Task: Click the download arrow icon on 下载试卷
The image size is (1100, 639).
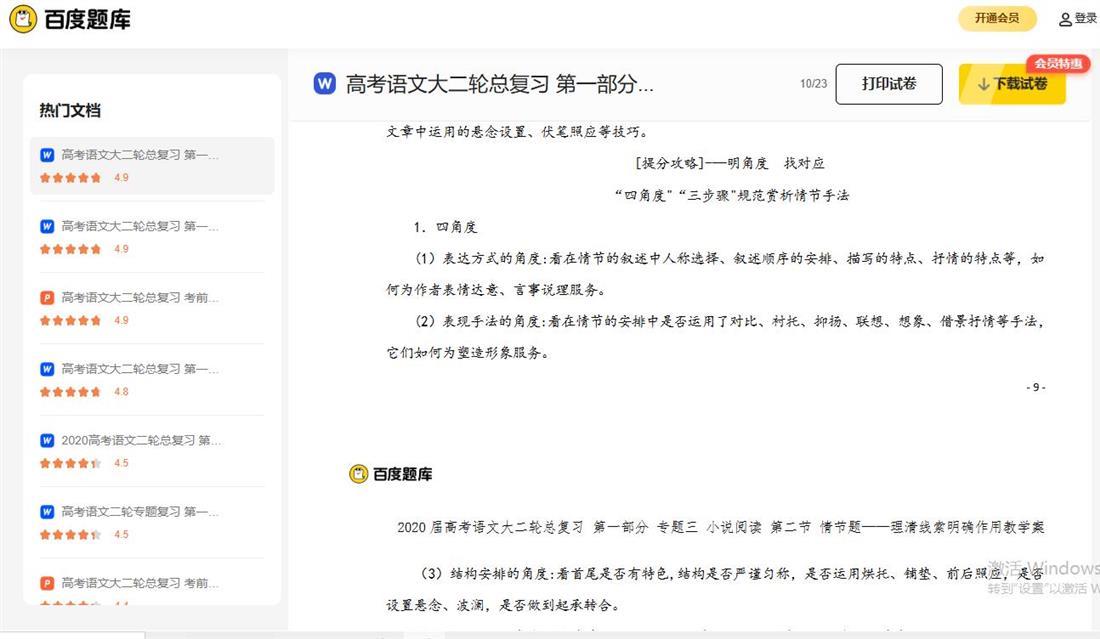Action: 984,84
